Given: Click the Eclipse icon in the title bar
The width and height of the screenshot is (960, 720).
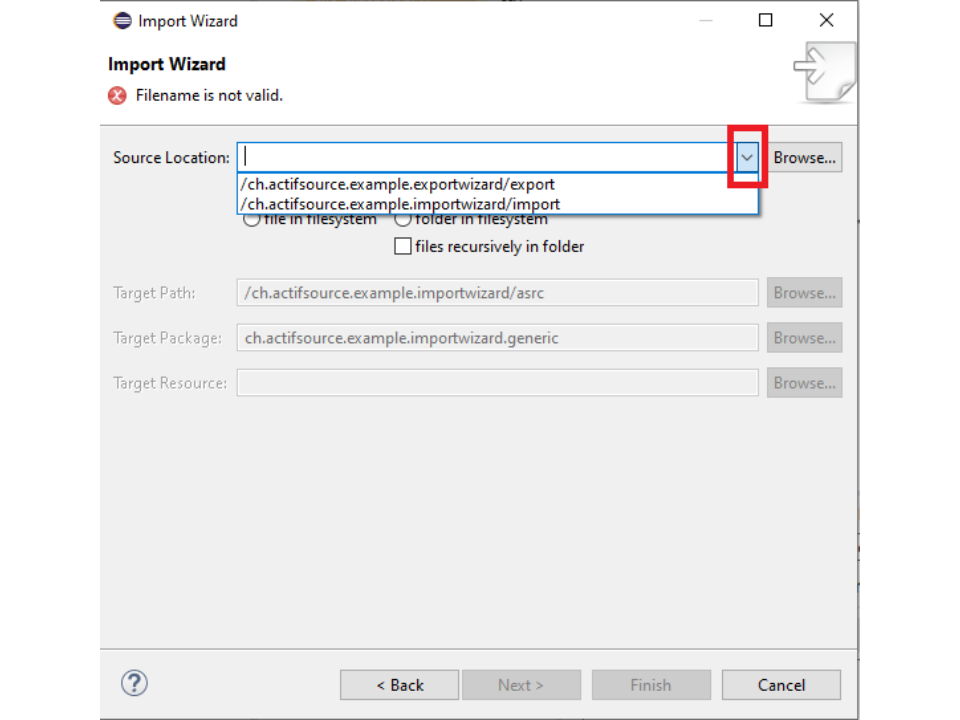Looking at the screenshot, I should click(x=122, y=21).
